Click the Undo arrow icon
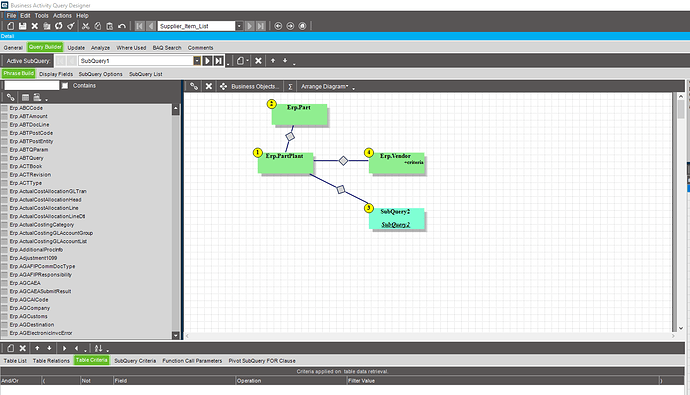 pos(122,26)
